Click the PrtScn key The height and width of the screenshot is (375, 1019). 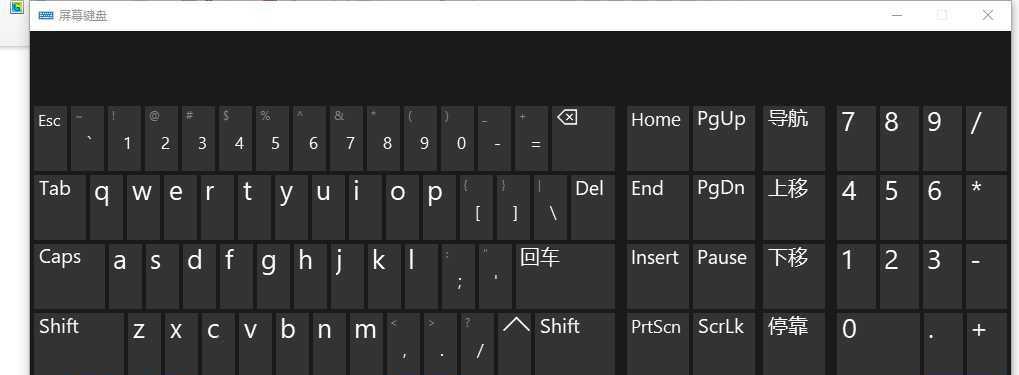coord(658,344)
